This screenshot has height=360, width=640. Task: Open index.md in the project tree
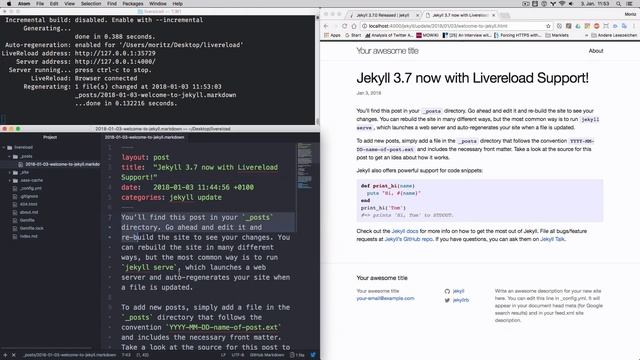(x=28, y=236)
